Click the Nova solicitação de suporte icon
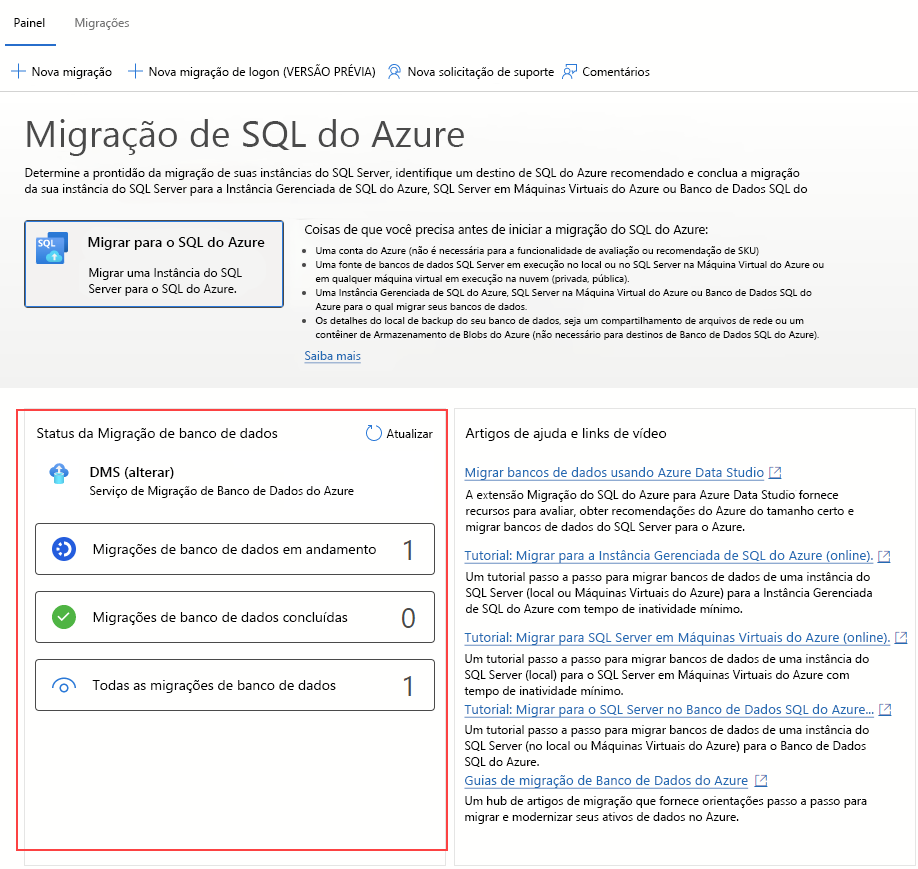This screenshot has height=869, width=918. (393, 71)
